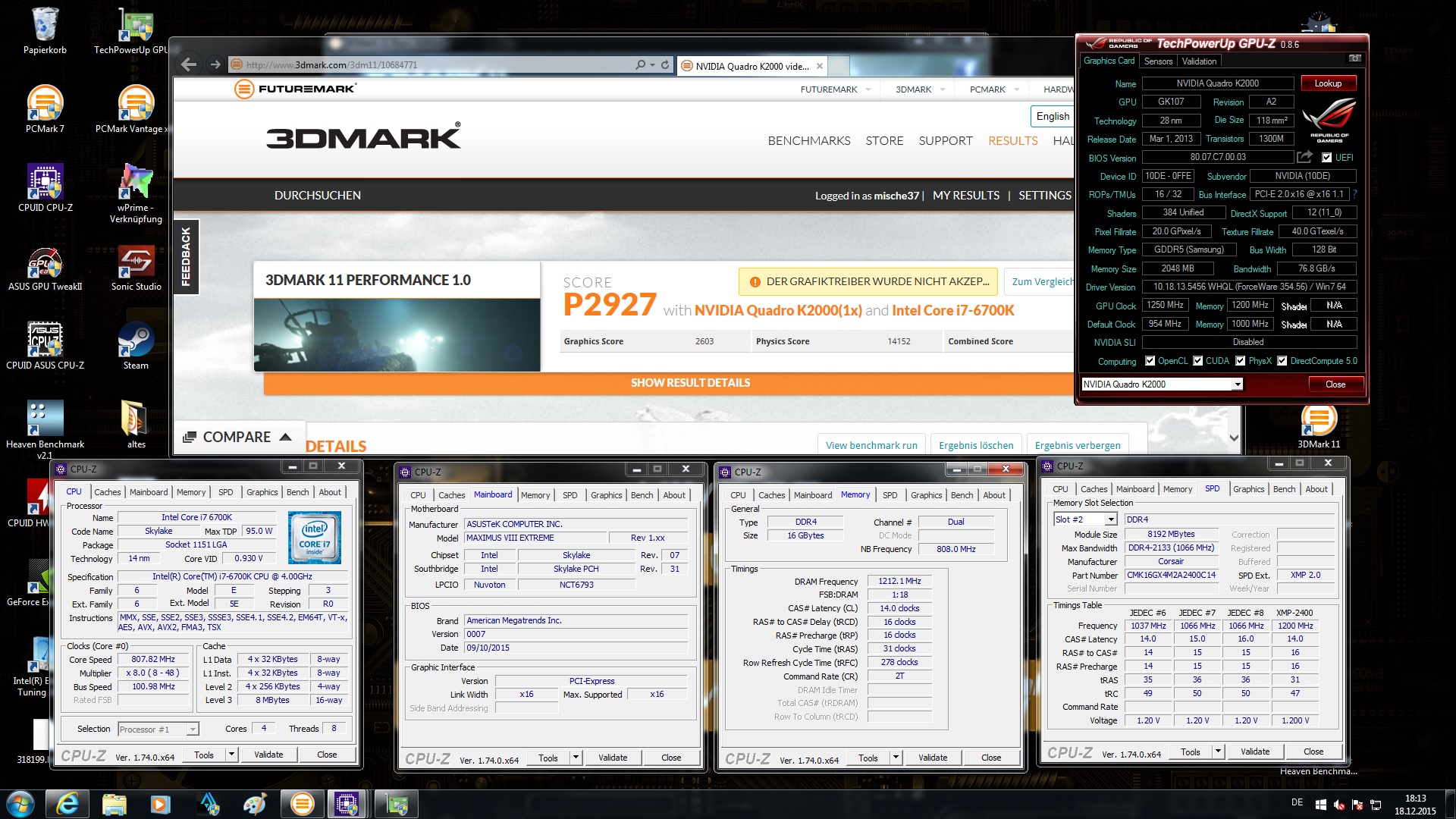Open Caches tab in the first CPU-Z window

[x=107, y=492]
